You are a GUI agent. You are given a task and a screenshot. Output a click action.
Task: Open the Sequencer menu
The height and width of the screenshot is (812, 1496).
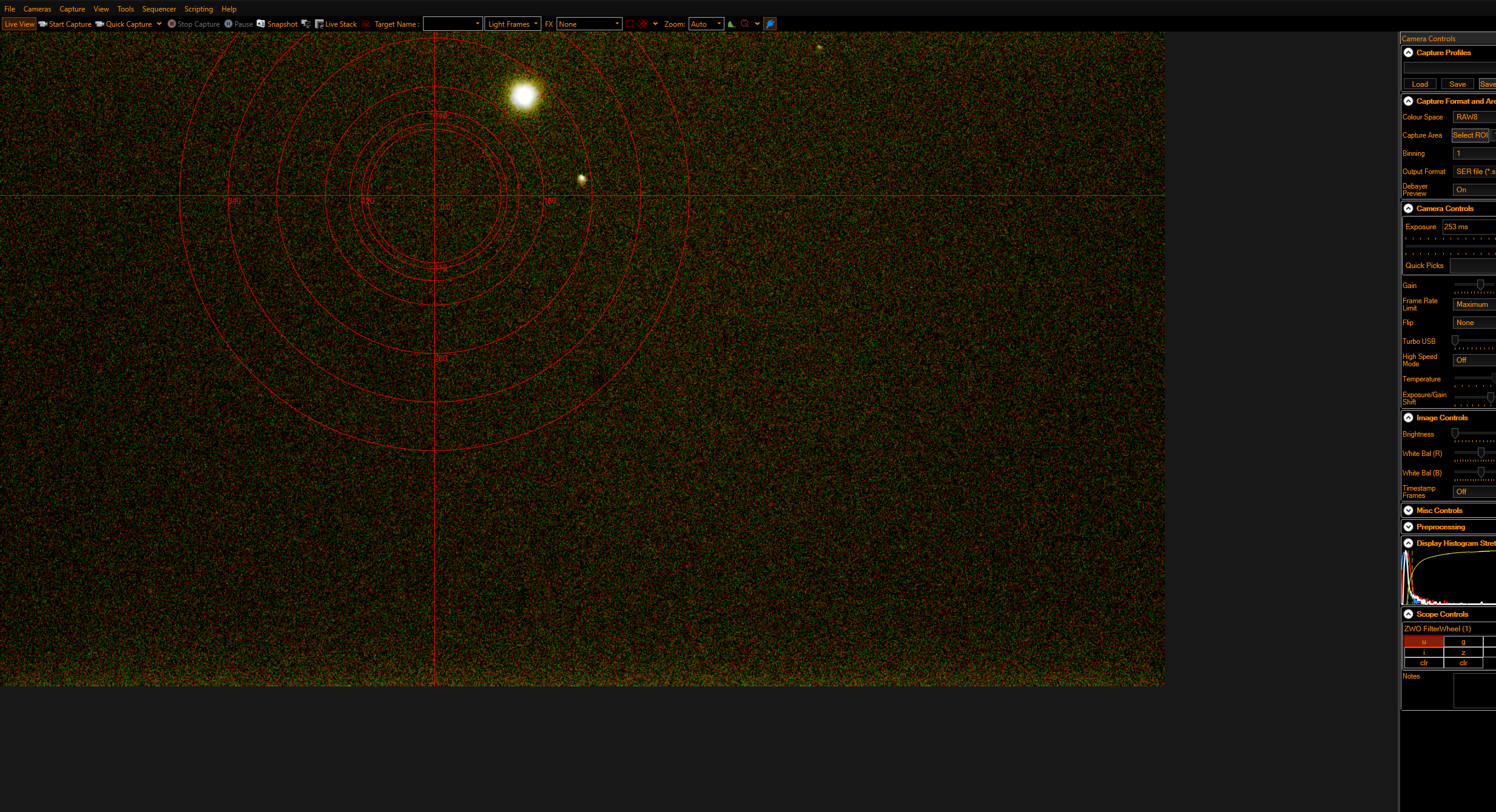(x=159, y=8)
